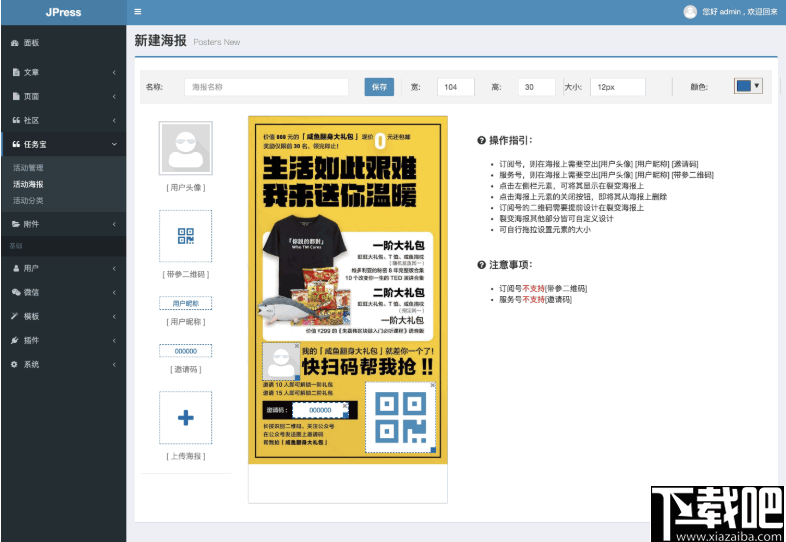Expand the 插件 menu chevron
Screen dimensions: 786x542
point(114,340)
